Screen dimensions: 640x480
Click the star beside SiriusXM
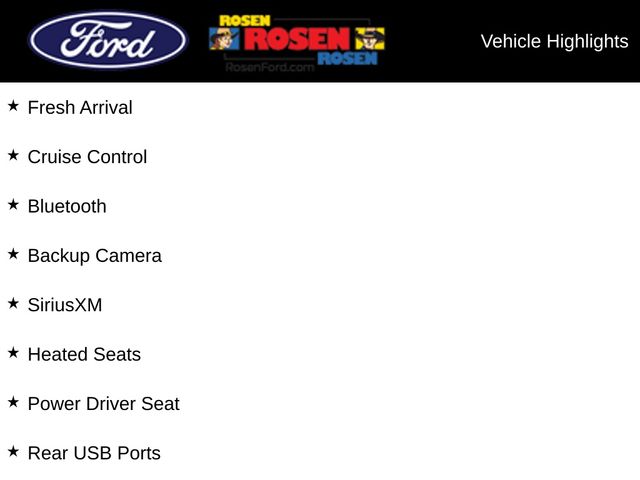pos(13,303)
